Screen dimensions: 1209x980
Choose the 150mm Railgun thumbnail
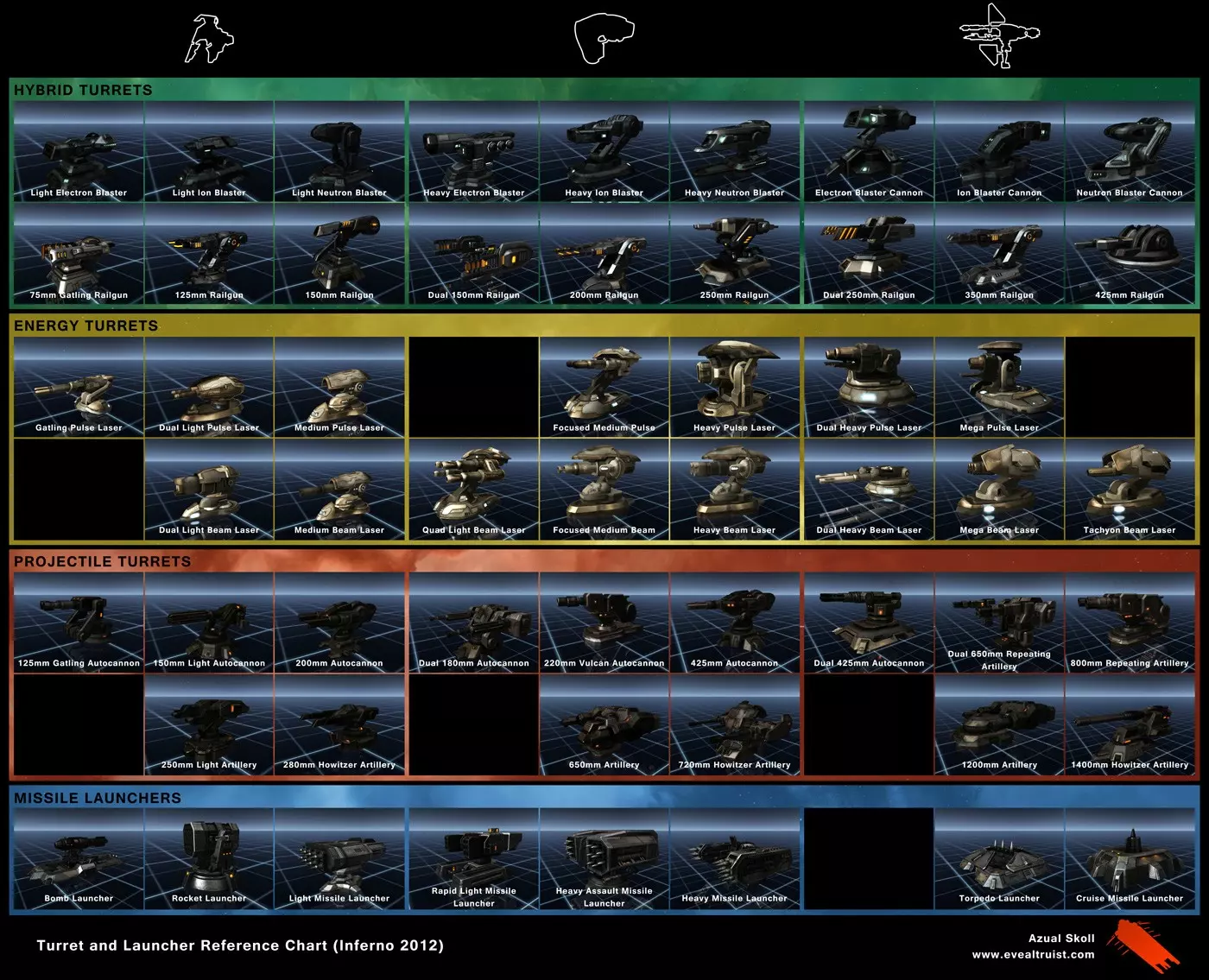click(x=339, y=254)
